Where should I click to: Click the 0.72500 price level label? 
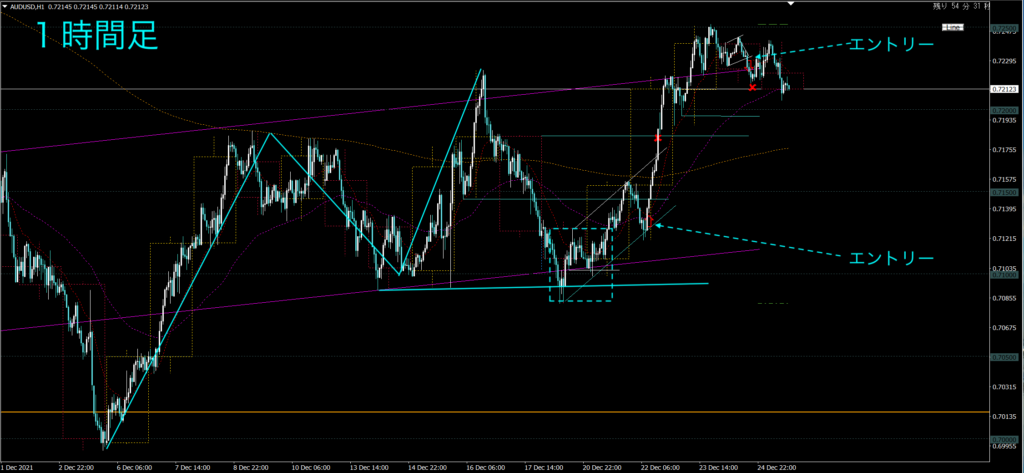[x=1003, y=32]
